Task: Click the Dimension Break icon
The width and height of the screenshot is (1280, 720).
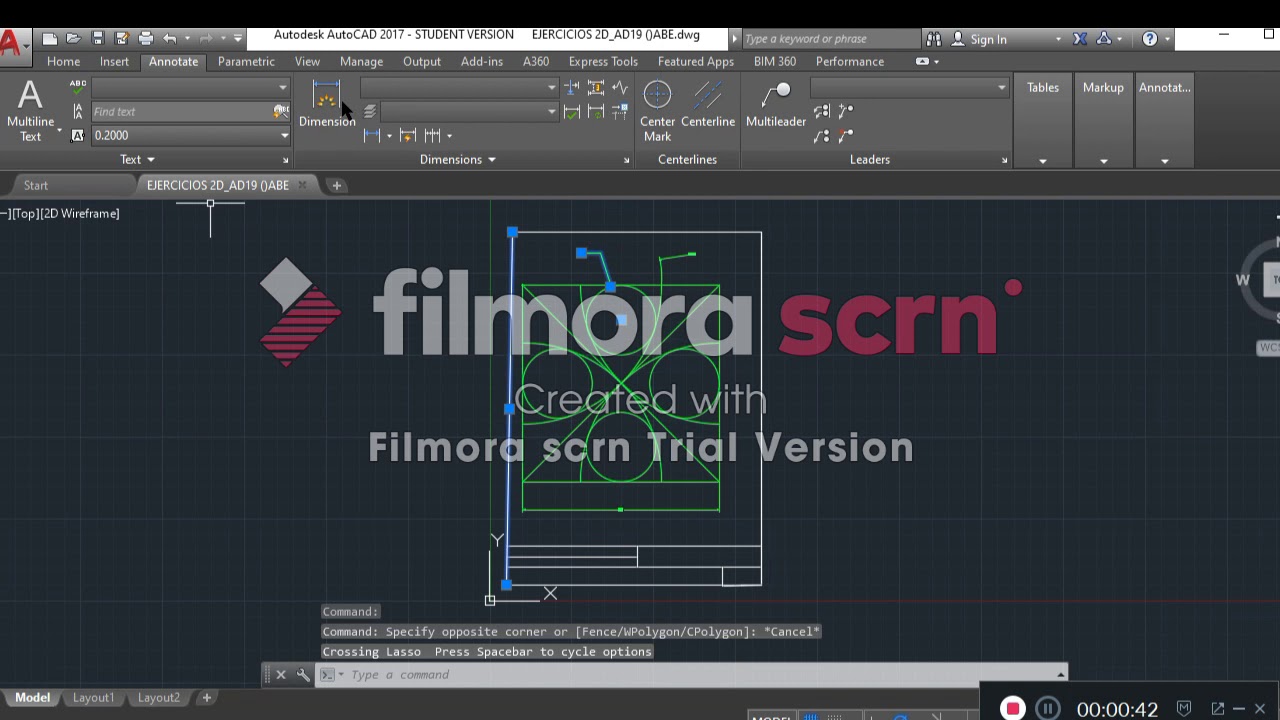Action: (x=572, y=88)
